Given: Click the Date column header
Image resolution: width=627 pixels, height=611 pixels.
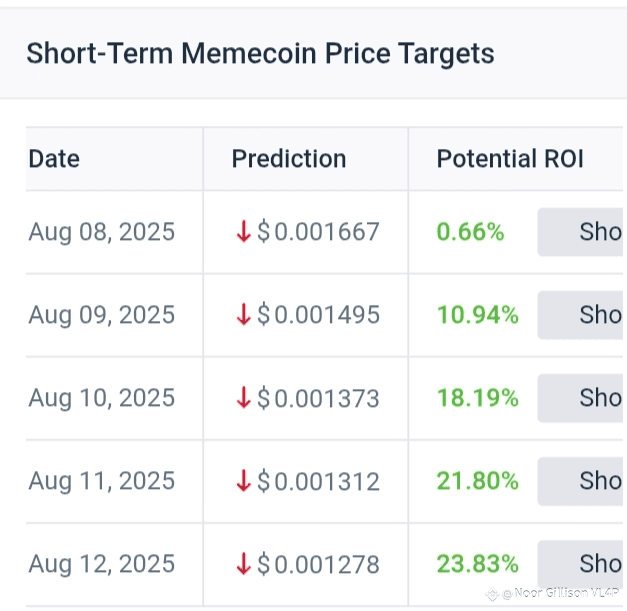Looking at the screenshot, I should (x=54, y=159).
